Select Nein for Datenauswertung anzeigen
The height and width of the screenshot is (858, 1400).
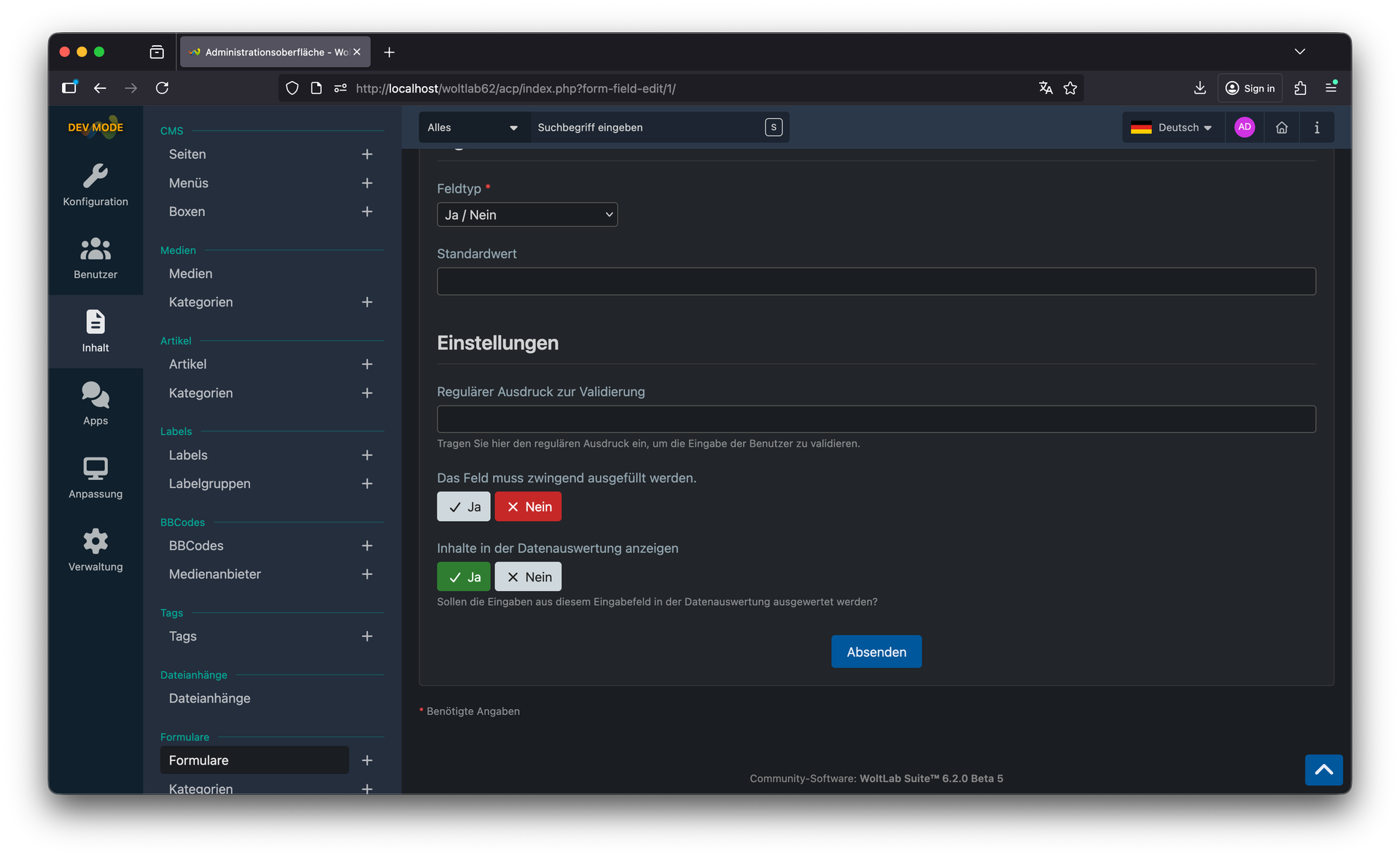pos(528,576)
